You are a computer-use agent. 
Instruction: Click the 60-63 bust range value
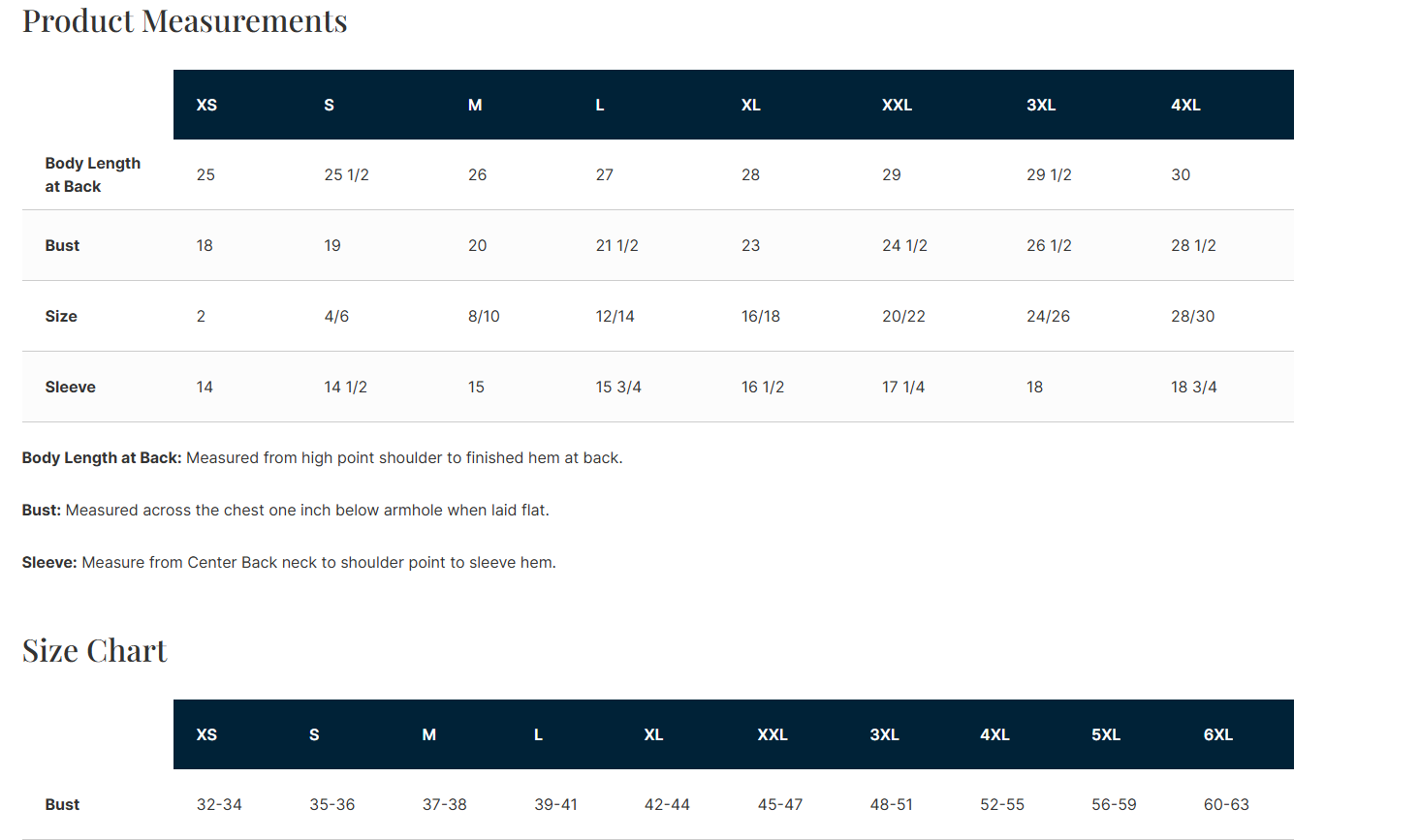click(x=1226, y=804)
